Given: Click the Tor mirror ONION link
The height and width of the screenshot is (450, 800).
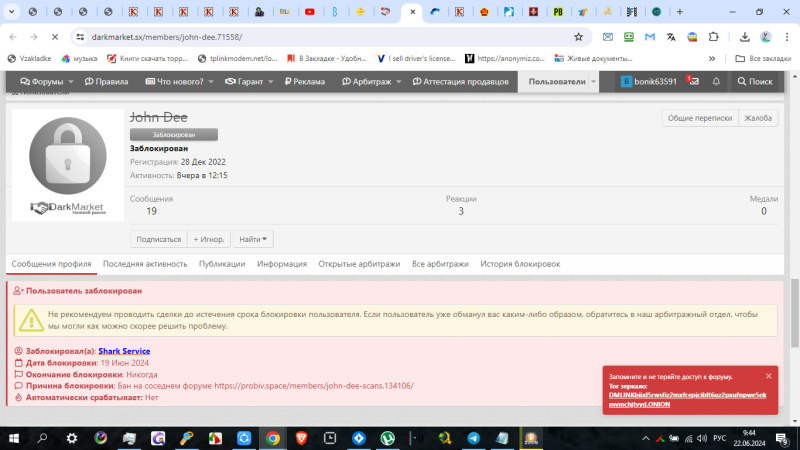Looking at the screenshot, I should (687, 399).
